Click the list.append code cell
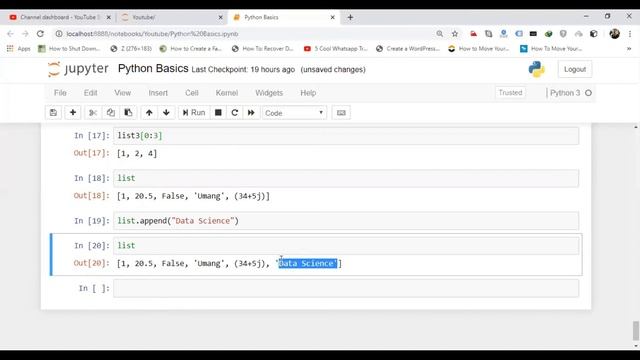The height and width of the screenshot is (360, 640). (x=346, y=221)
